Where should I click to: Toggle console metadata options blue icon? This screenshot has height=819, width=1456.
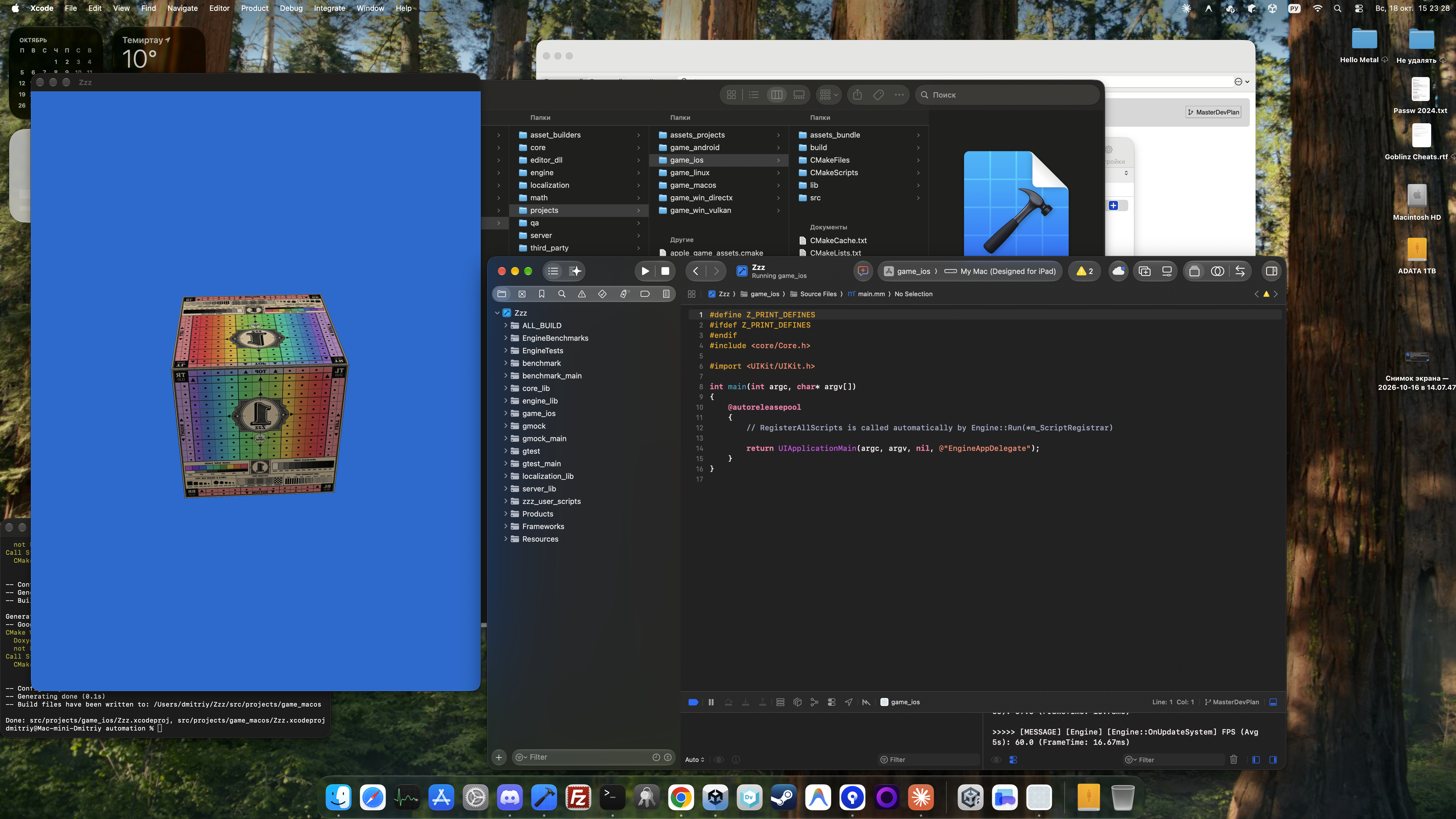[x=1013, y=760]
